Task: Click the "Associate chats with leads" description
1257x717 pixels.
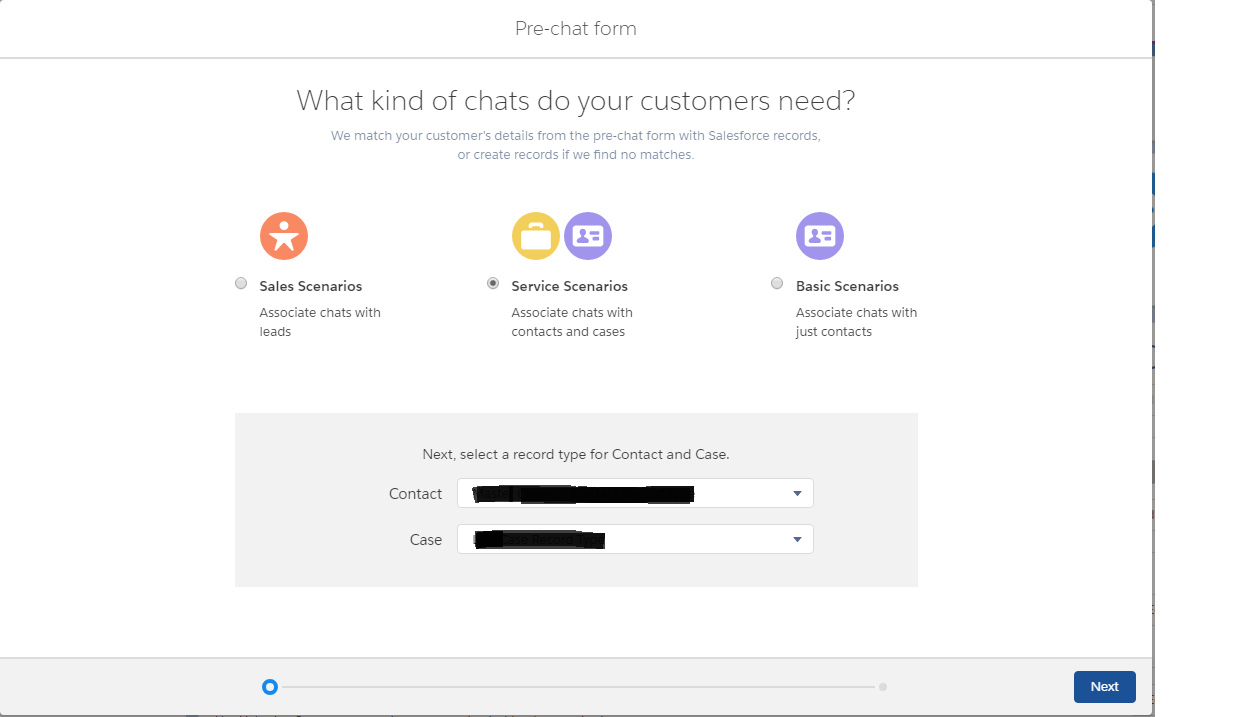Action: pyautogui.click(x=320, y=322)
